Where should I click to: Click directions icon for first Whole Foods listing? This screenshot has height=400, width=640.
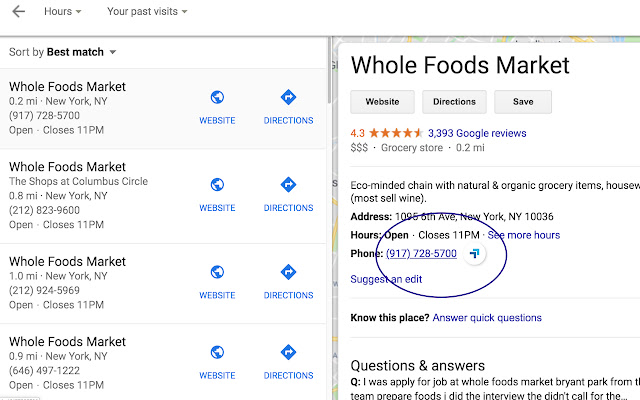click(288, 98)
